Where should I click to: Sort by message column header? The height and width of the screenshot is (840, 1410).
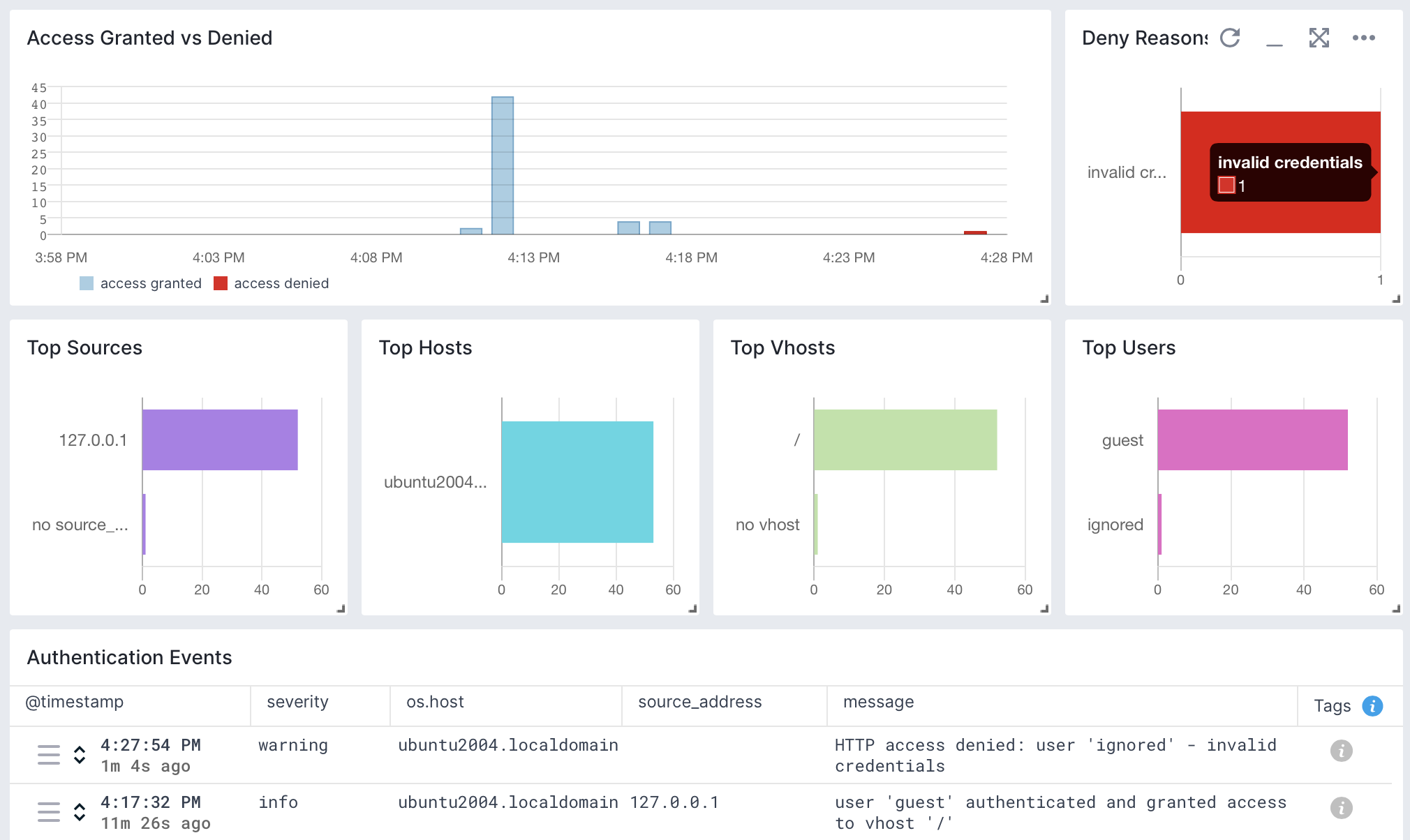coord(878,702)
